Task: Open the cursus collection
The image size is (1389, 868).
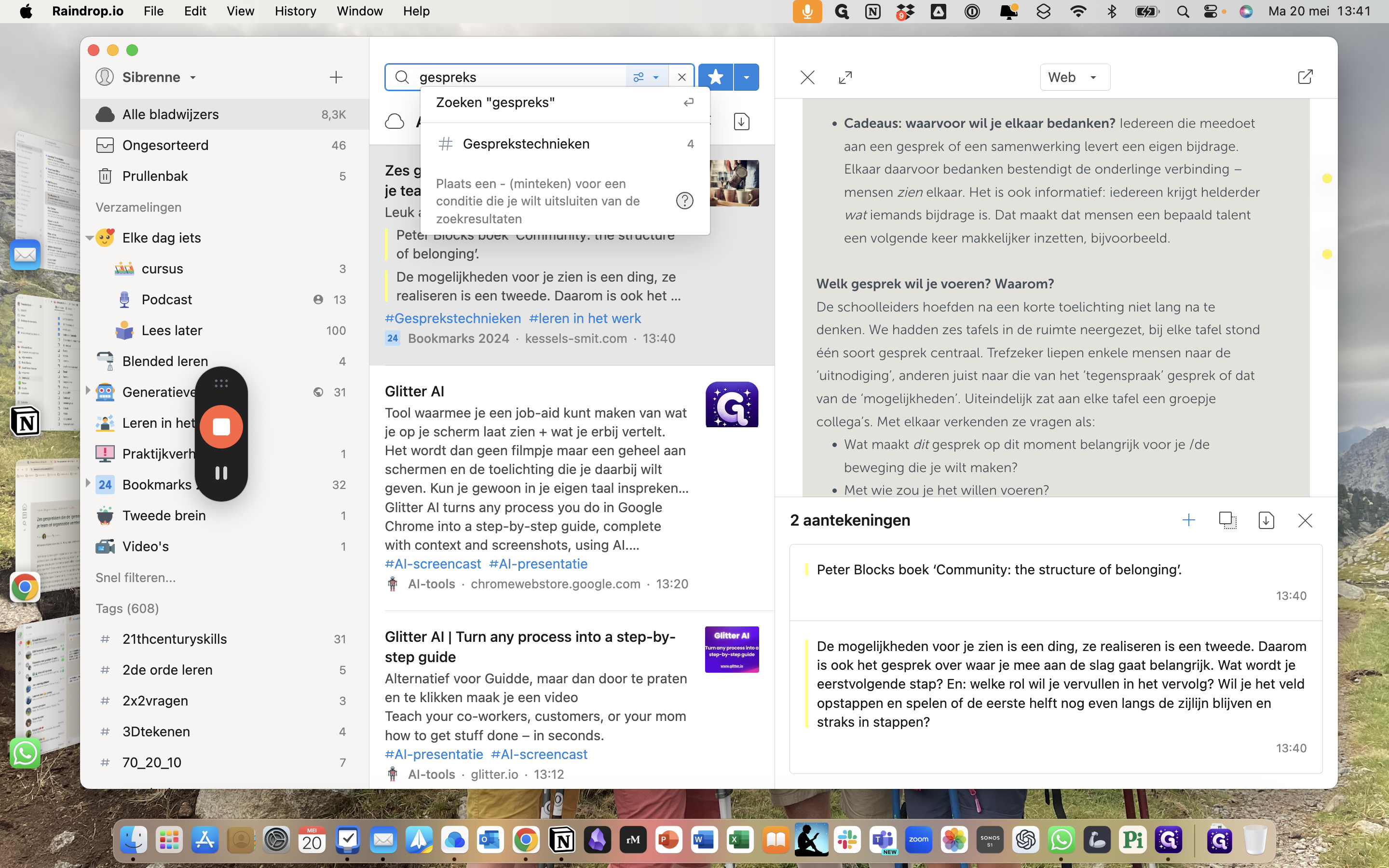Action: pos(224,269)
